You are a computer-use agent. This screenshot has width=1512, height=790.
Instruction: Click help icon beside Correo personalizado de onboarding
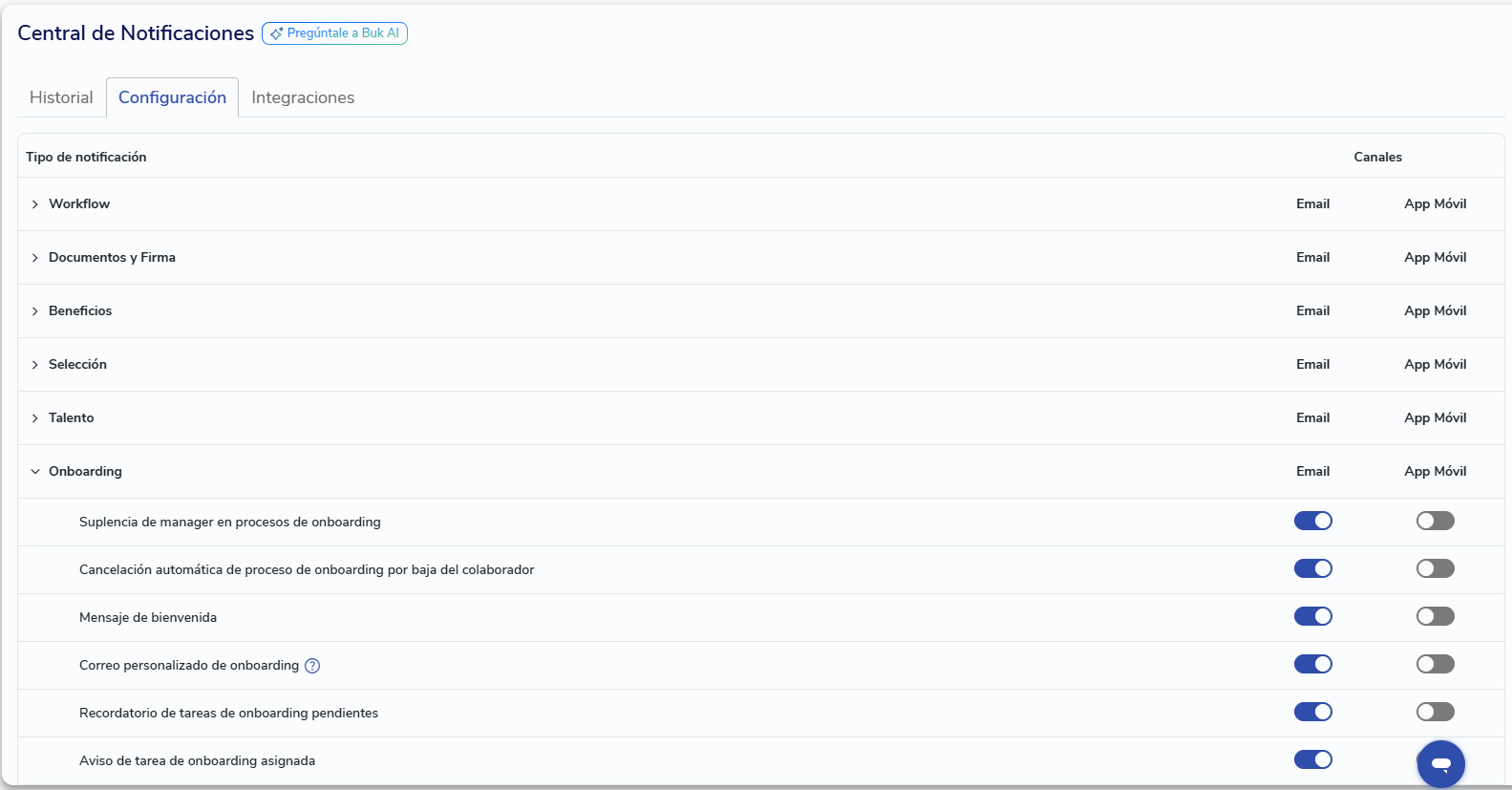coord(312,666)
